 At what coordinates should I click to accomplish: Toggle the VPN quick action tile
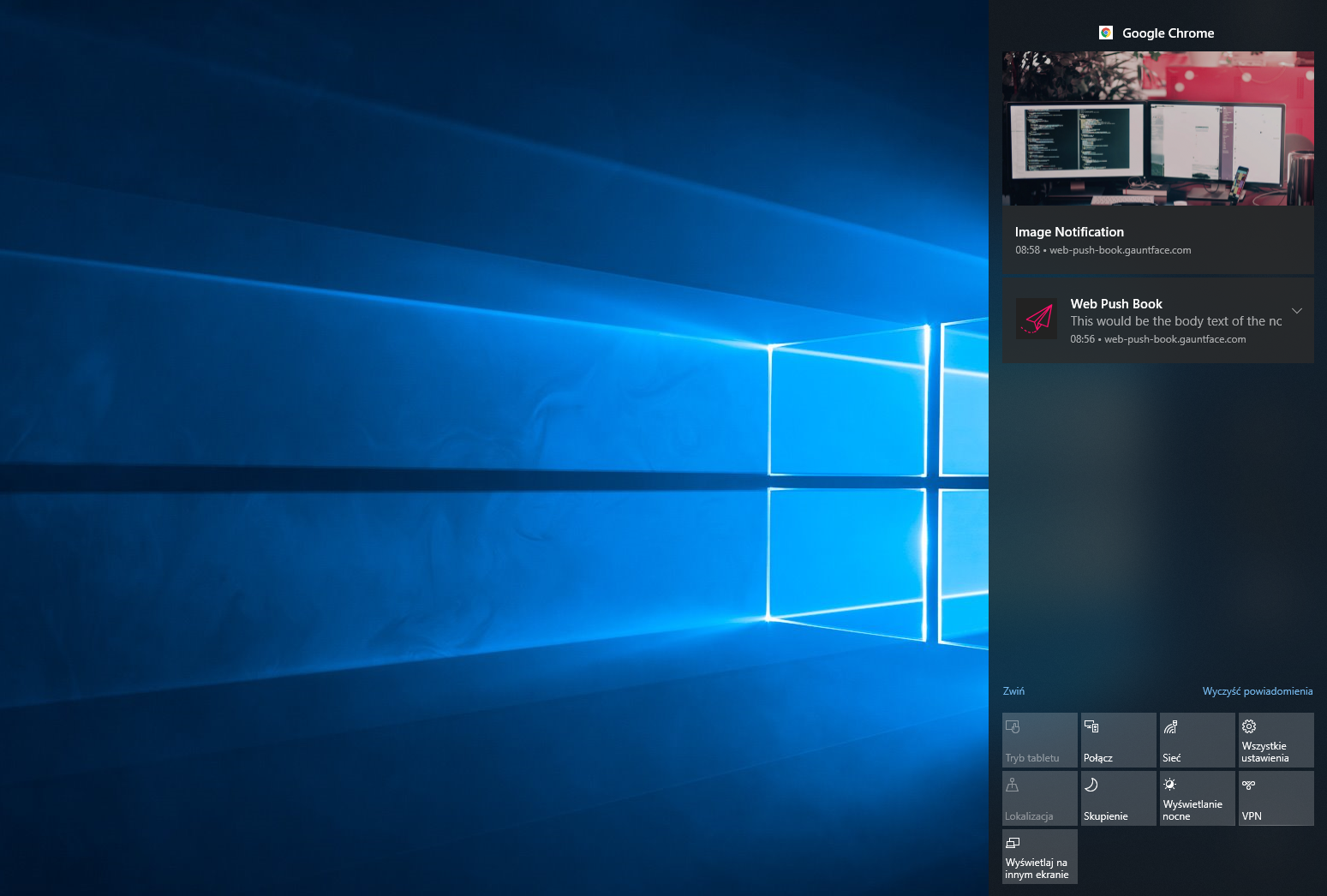point(1276,798)
